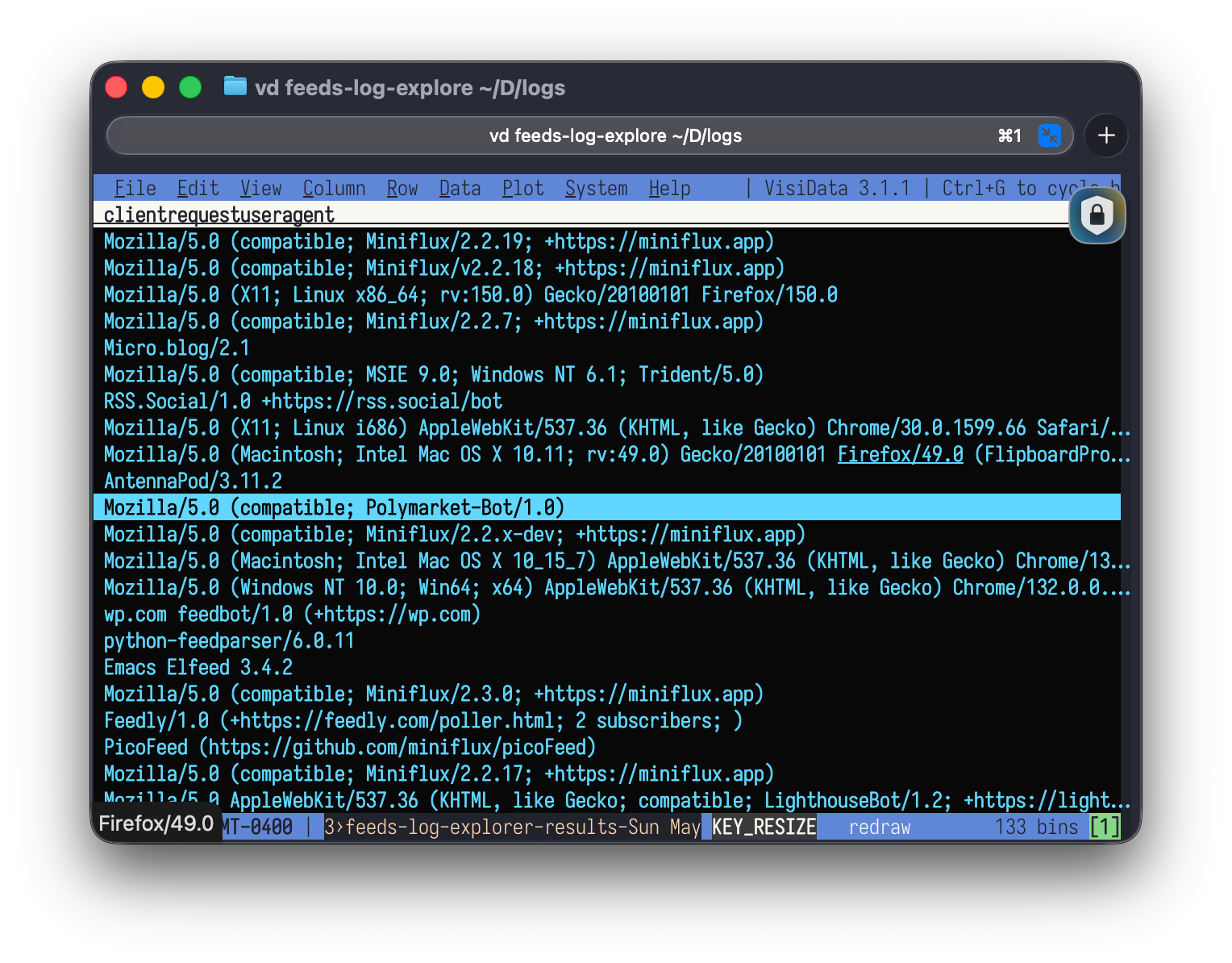Select the Feedly/1.0 poller row
1232x963 pixels.
pyautogui.click(x=607, y=720)
